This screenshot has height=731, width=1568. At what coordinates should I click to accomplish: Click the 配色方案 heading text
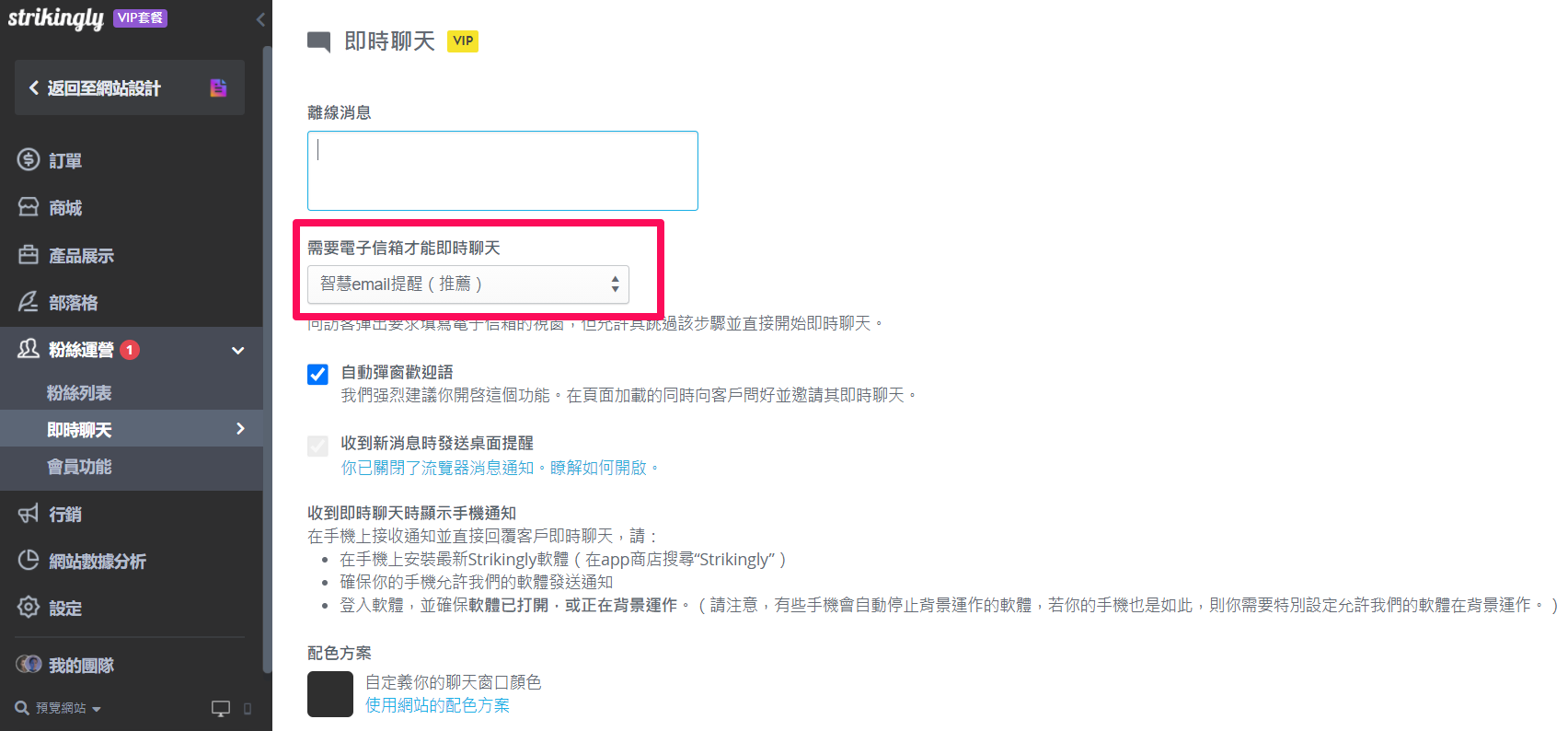pos(340,653)
